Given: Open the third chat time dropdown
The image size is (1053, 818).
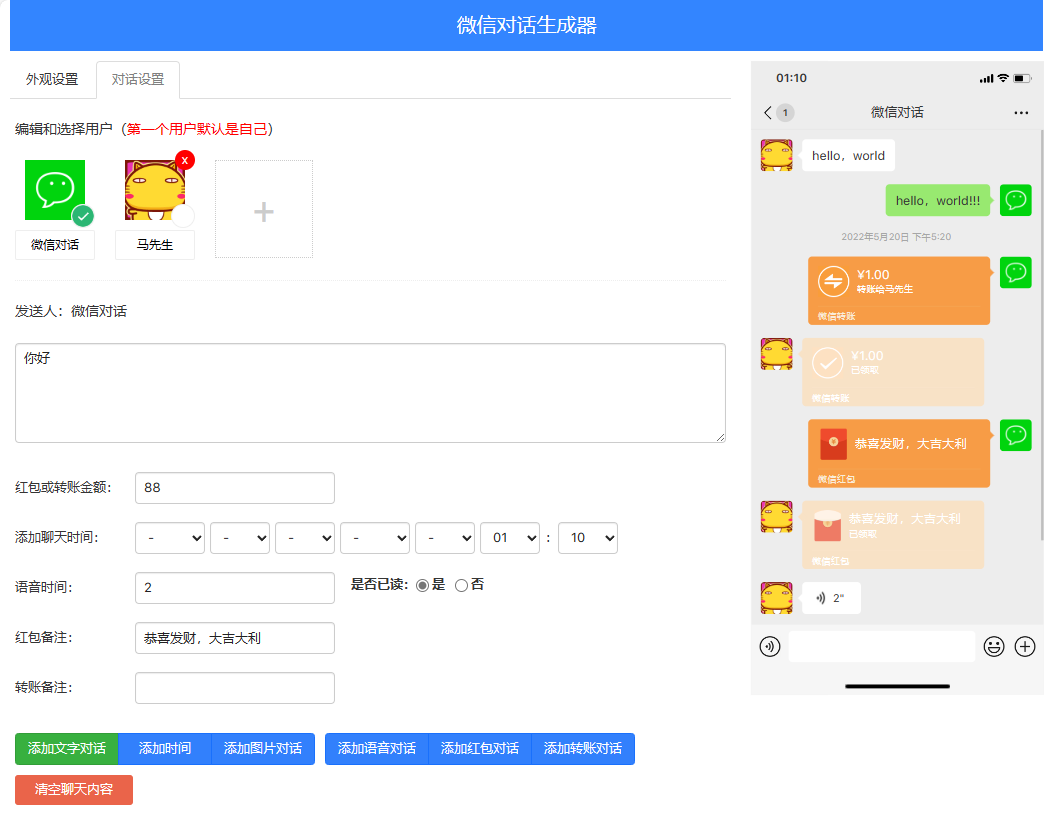Looking at the screenshot, I should [x=305, y=538].
